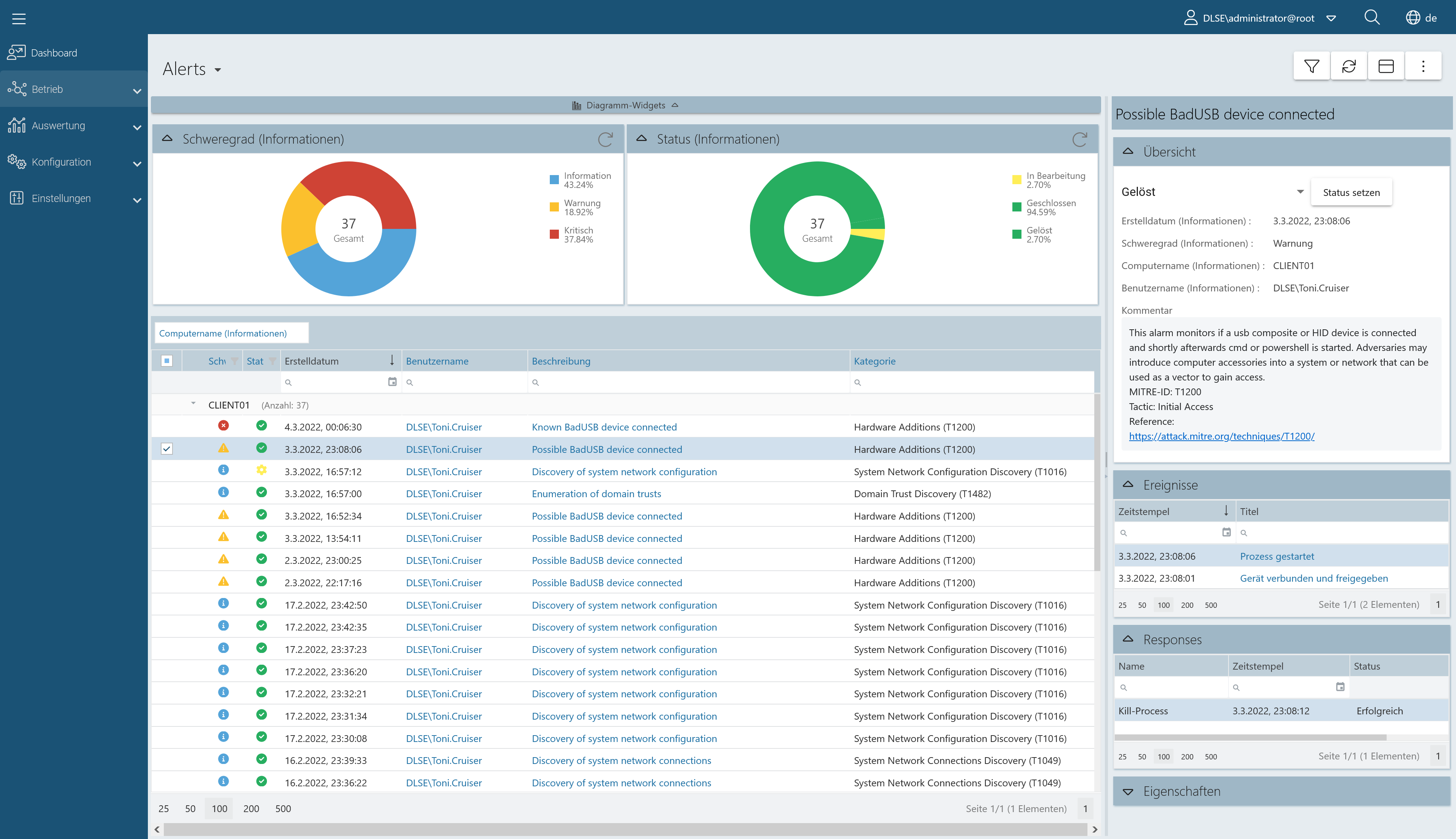Viewport: 1456px width, 839px height.
Task: Click the In Bearbeitung yellow legend swatch
Action: [x=1017, y=180]
